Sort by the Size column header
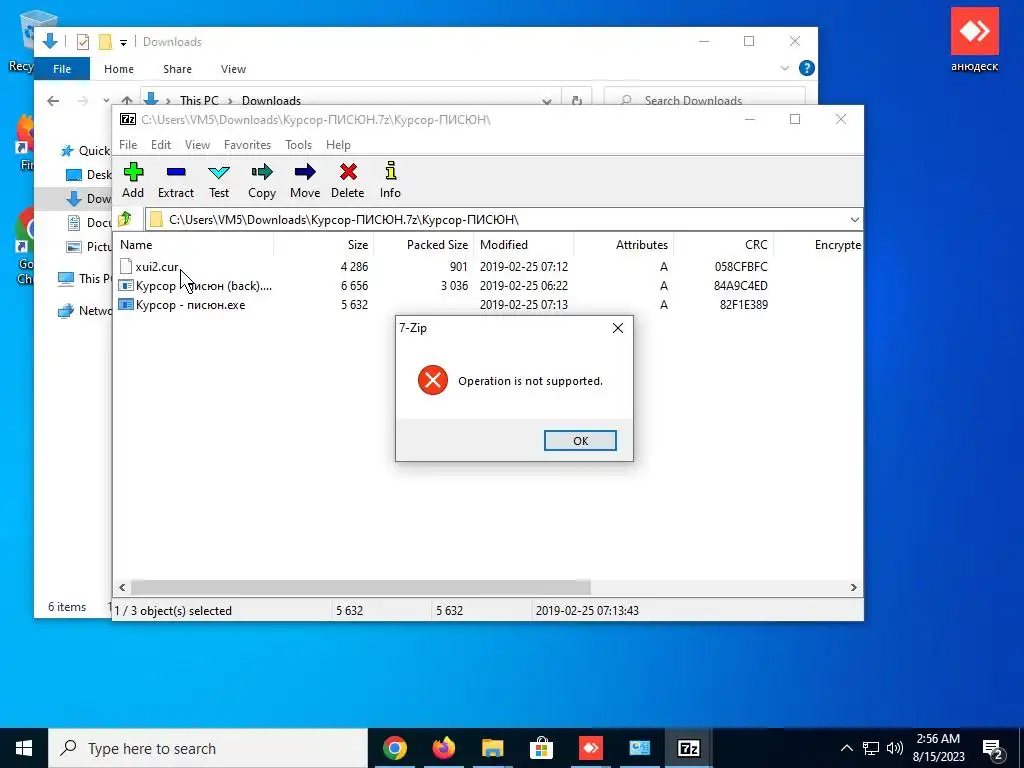 (323, 245)
